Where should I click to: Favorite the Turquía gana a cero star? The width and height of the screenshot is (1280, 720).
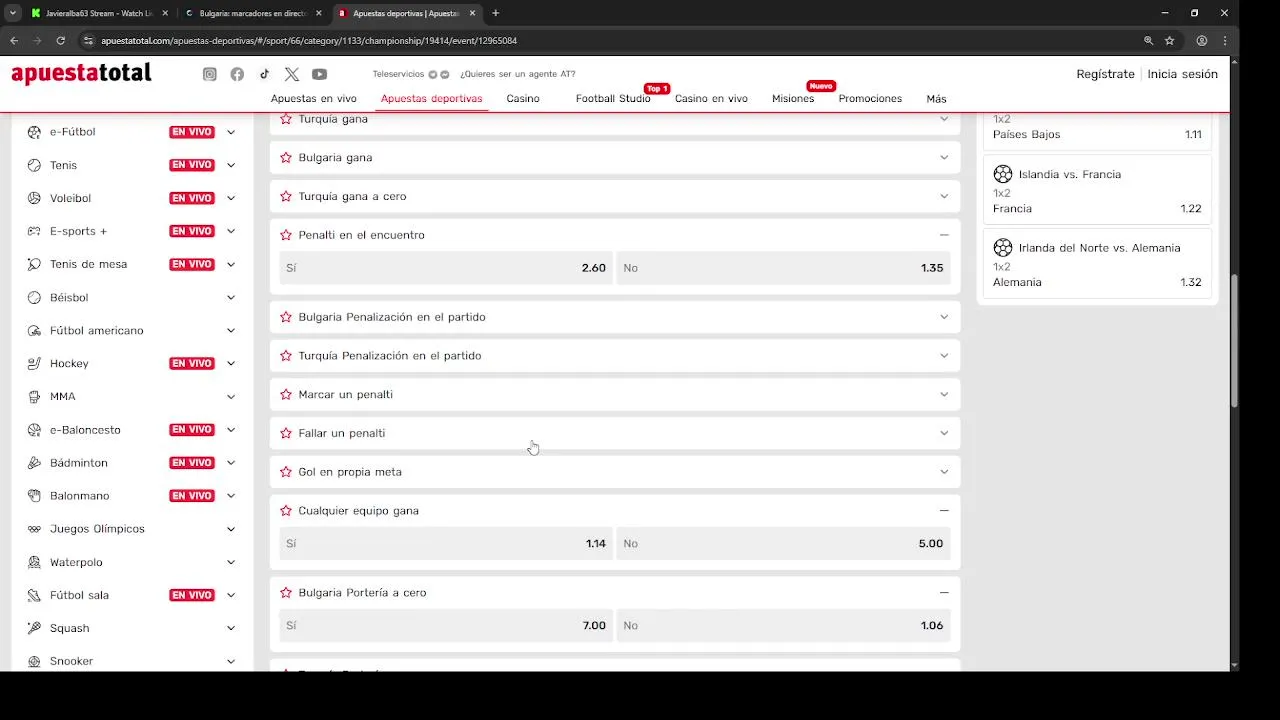286,196
